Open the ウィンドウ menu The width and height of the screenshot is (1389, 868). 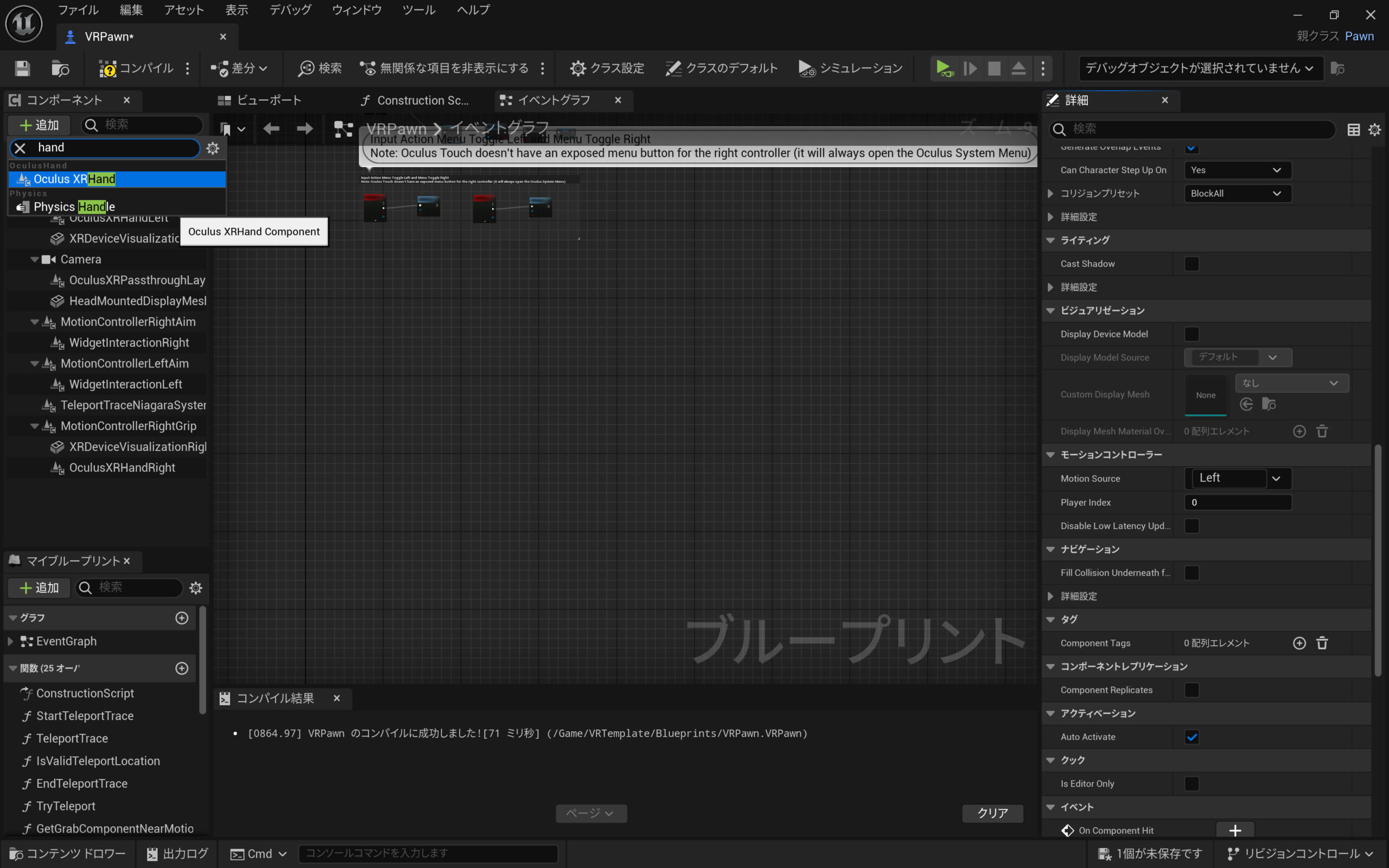356,10
